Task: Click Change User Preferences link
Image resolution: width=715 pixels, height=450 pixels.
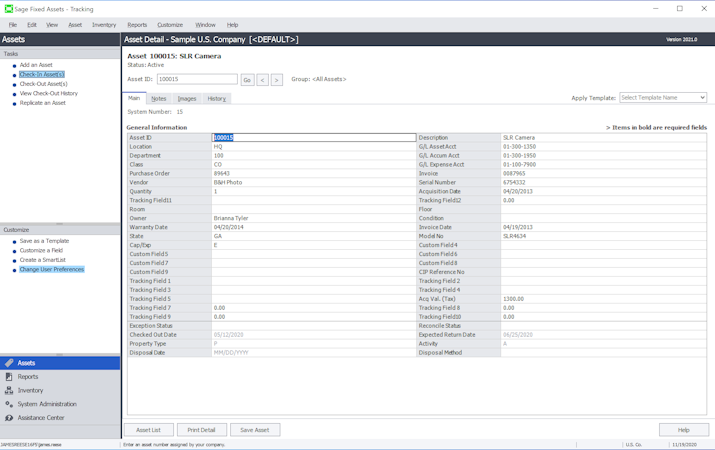Action: 52,269
